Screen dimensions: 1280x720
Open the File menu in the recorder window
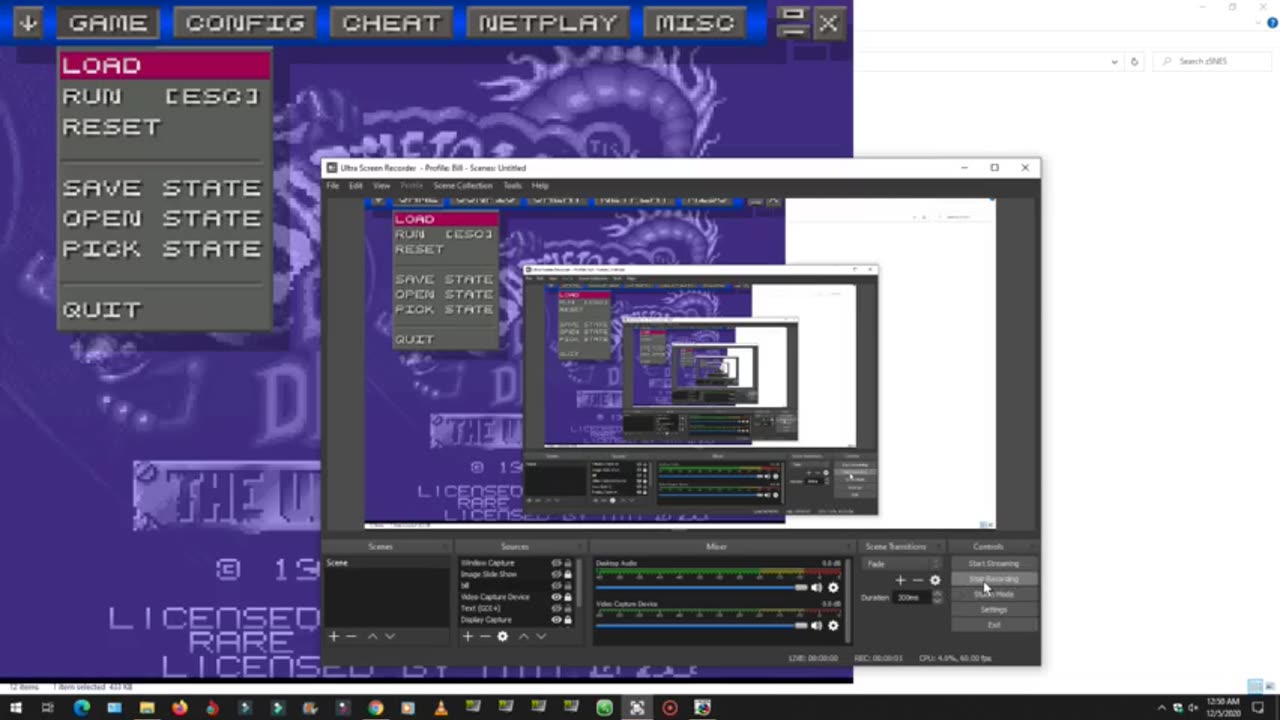(333, 186)
